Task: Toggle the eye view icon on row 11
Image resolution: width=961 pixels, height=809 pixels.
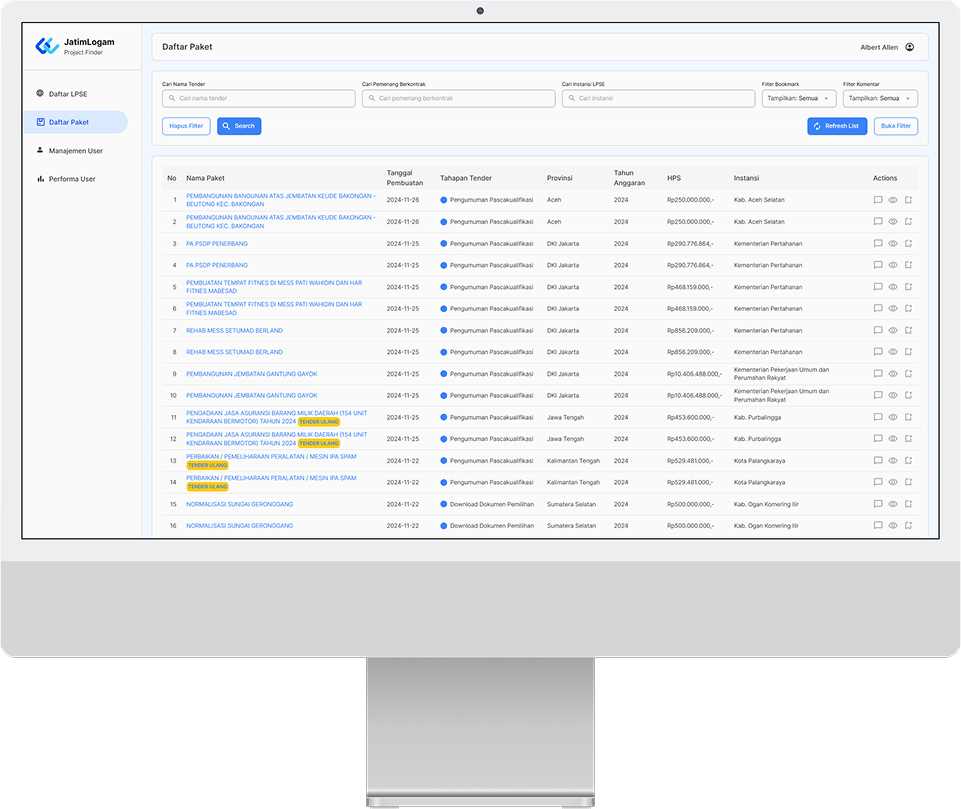Action: 893,417
